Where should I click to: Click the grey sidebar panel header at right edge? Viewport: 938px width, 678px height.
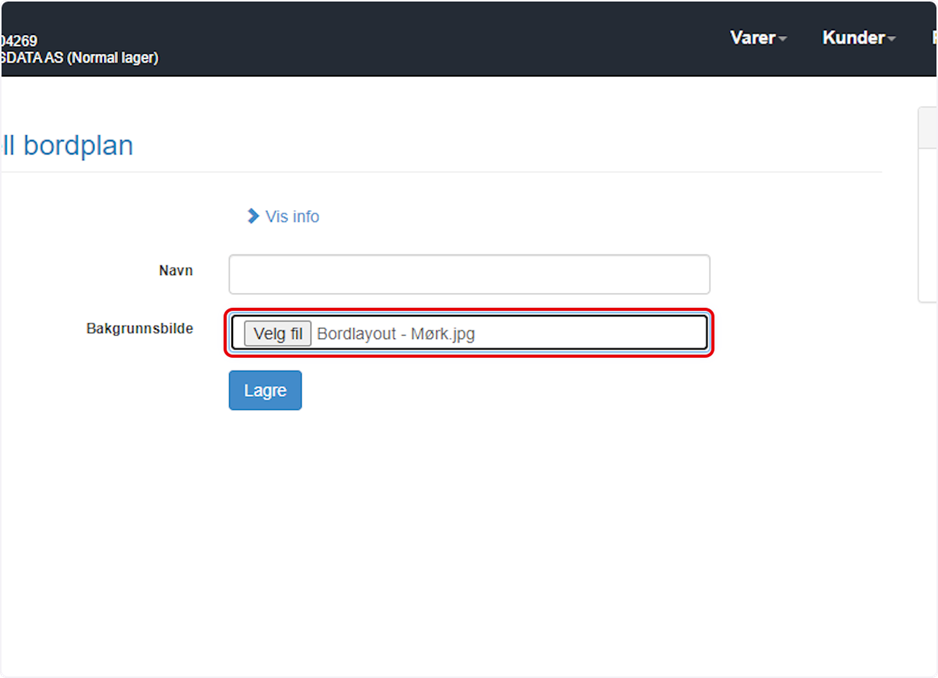(x=928, y=127)
